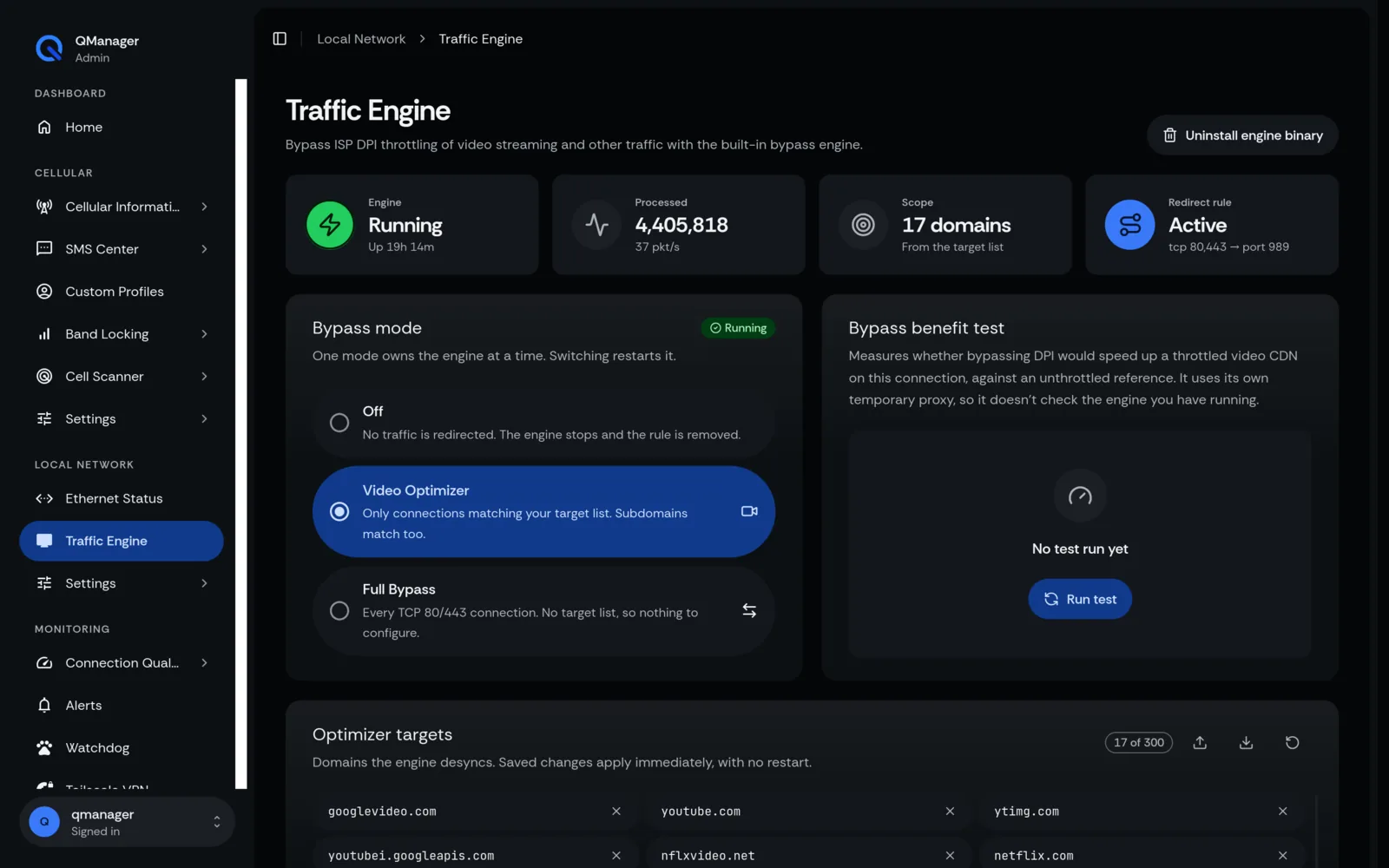Click the sidebar vertical scrollbar
The image size is (1389, 868).
click(x=241, y=434)
